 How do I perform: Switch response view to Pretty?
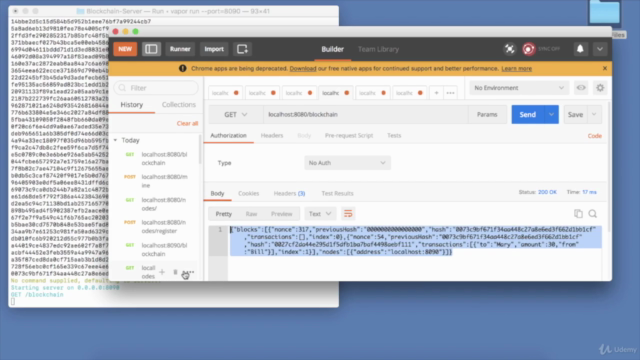224,214
